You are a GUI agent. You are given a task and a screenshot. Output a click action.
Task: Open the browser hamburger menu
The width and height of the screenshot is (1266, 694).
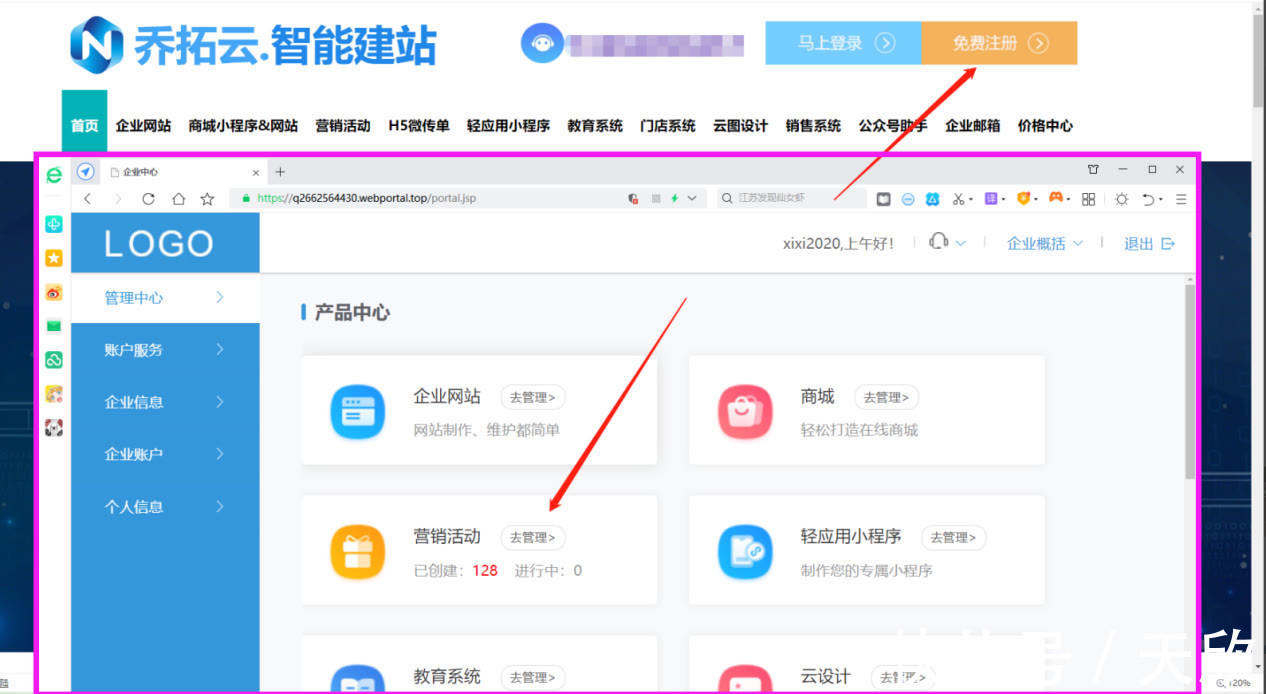click(1181, 199)
